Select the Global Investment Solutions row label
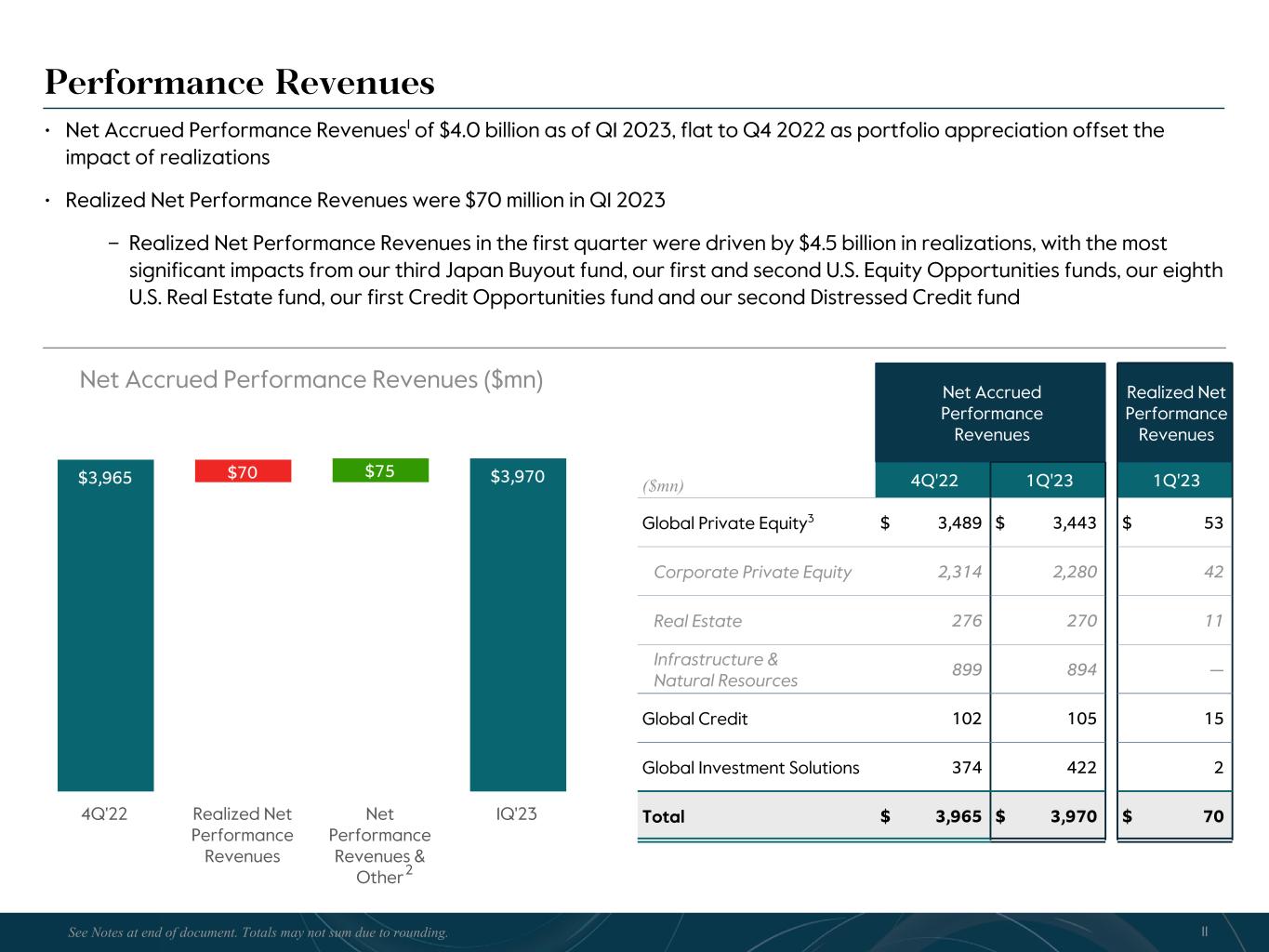 coord(750,768)
